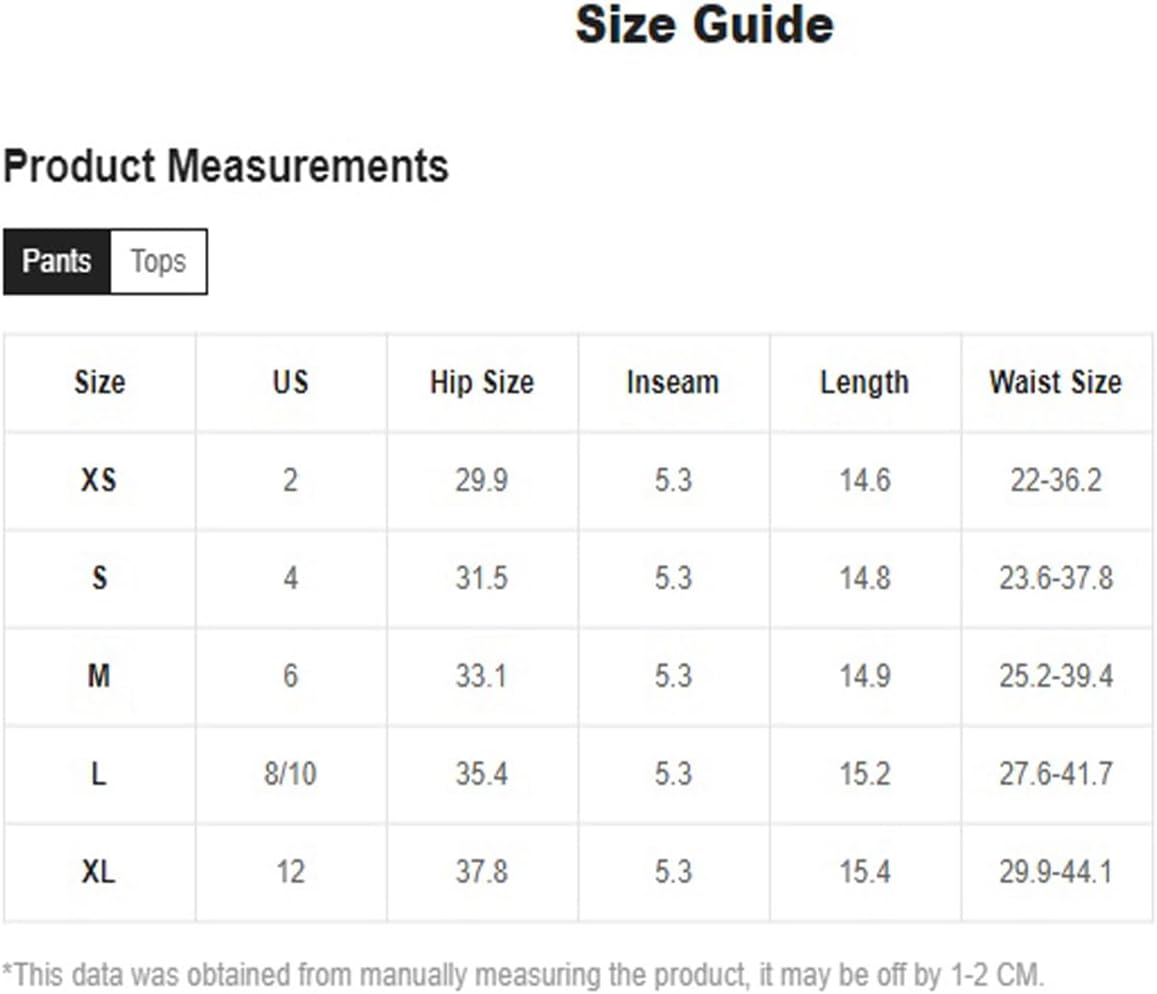Click the manual measurement disclaimer note
The image size is (1157, 994).
coord(523,975)
